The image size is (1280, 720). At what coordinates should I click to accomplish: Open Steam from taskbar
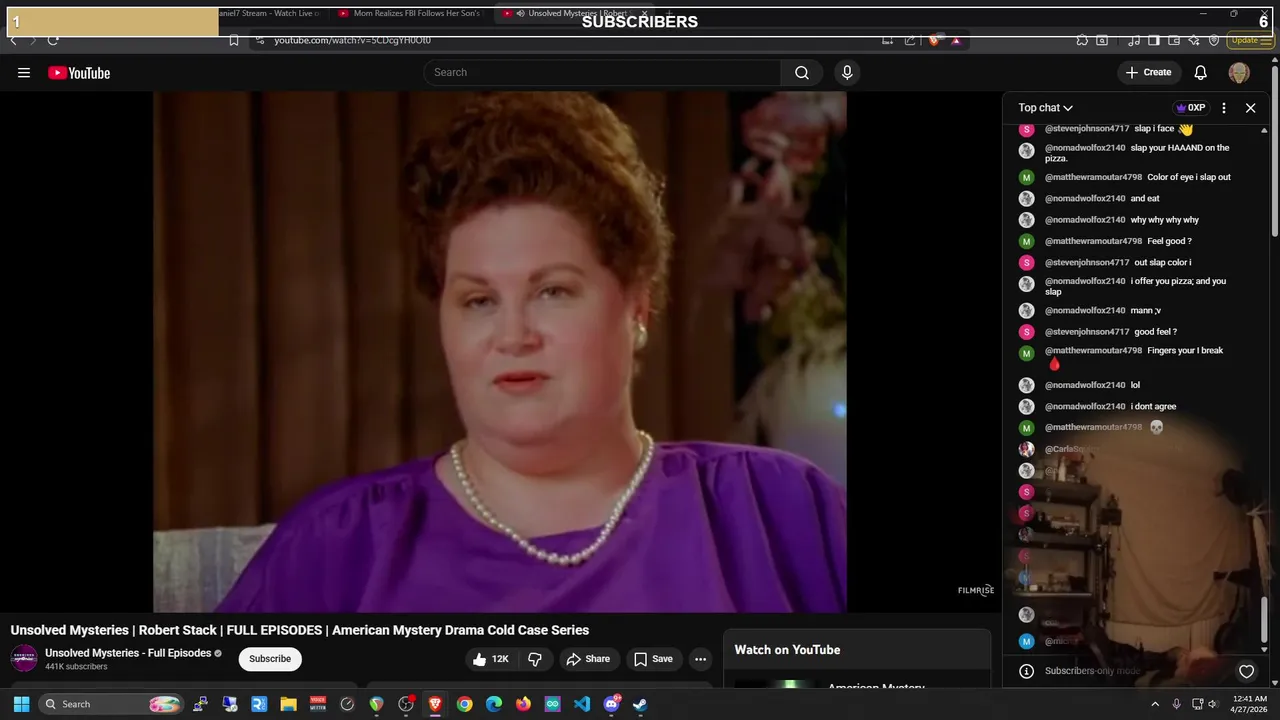coord(640,704)
